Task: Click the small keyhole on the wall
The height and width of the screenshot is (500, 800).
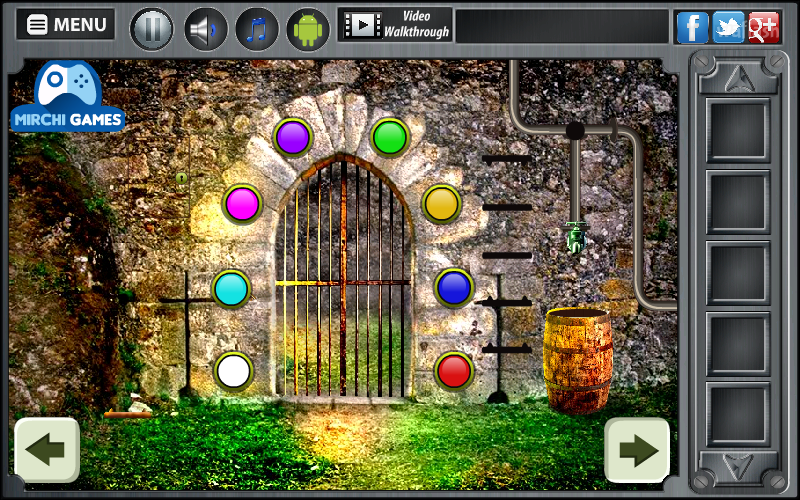Action: pyautogui.click(x=181, y=178)
